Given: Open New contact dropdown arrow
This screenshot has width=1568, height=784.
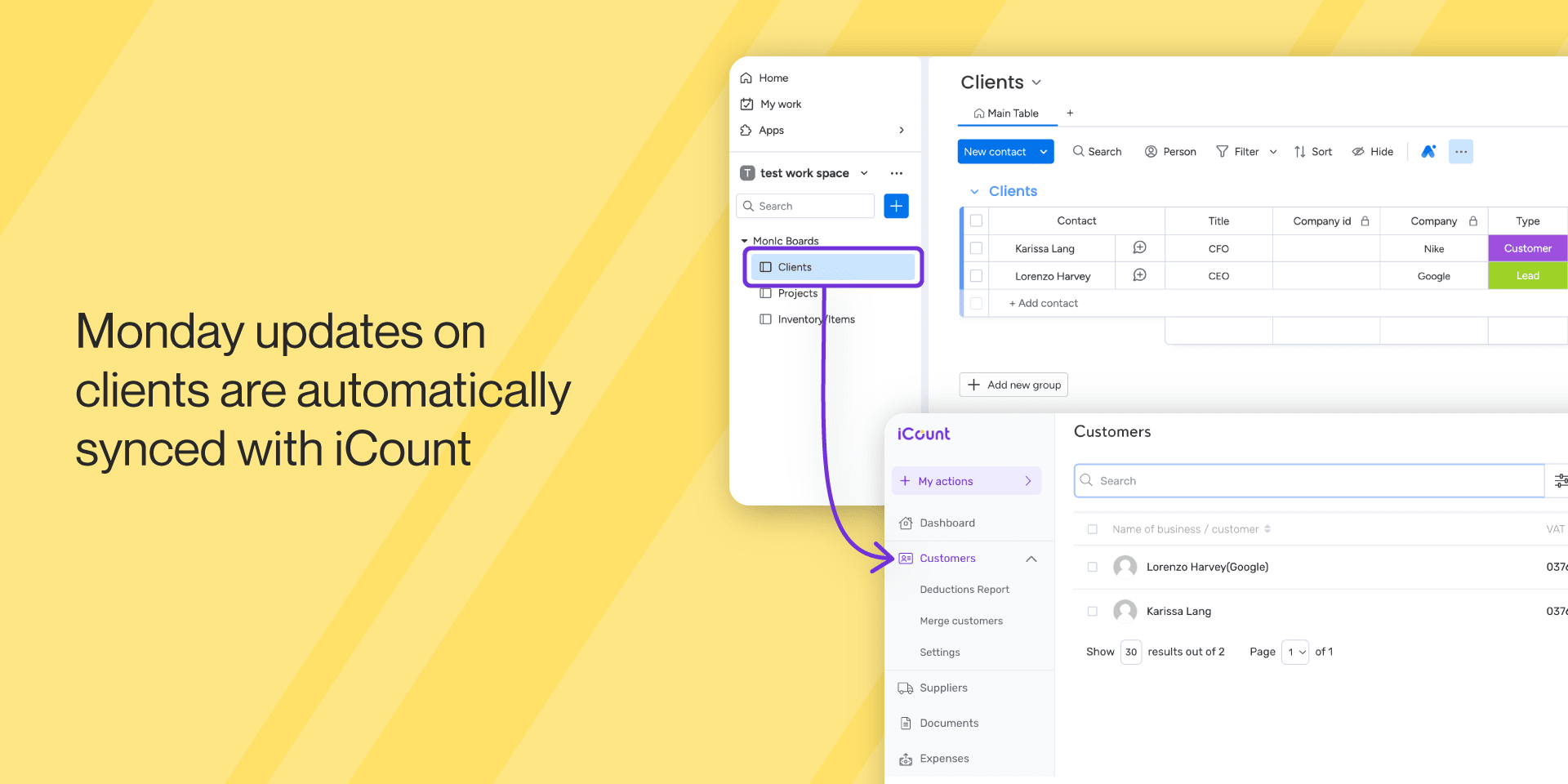Looking at the screenshot, I should [1044, 152].
